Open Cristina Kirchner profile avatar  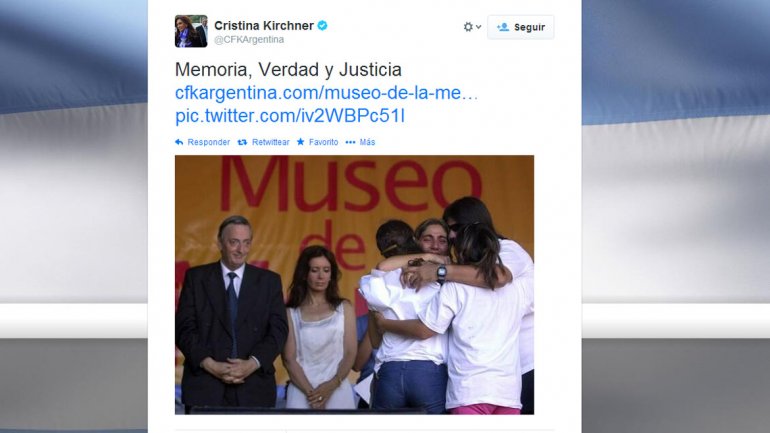[x=191, y=31]
